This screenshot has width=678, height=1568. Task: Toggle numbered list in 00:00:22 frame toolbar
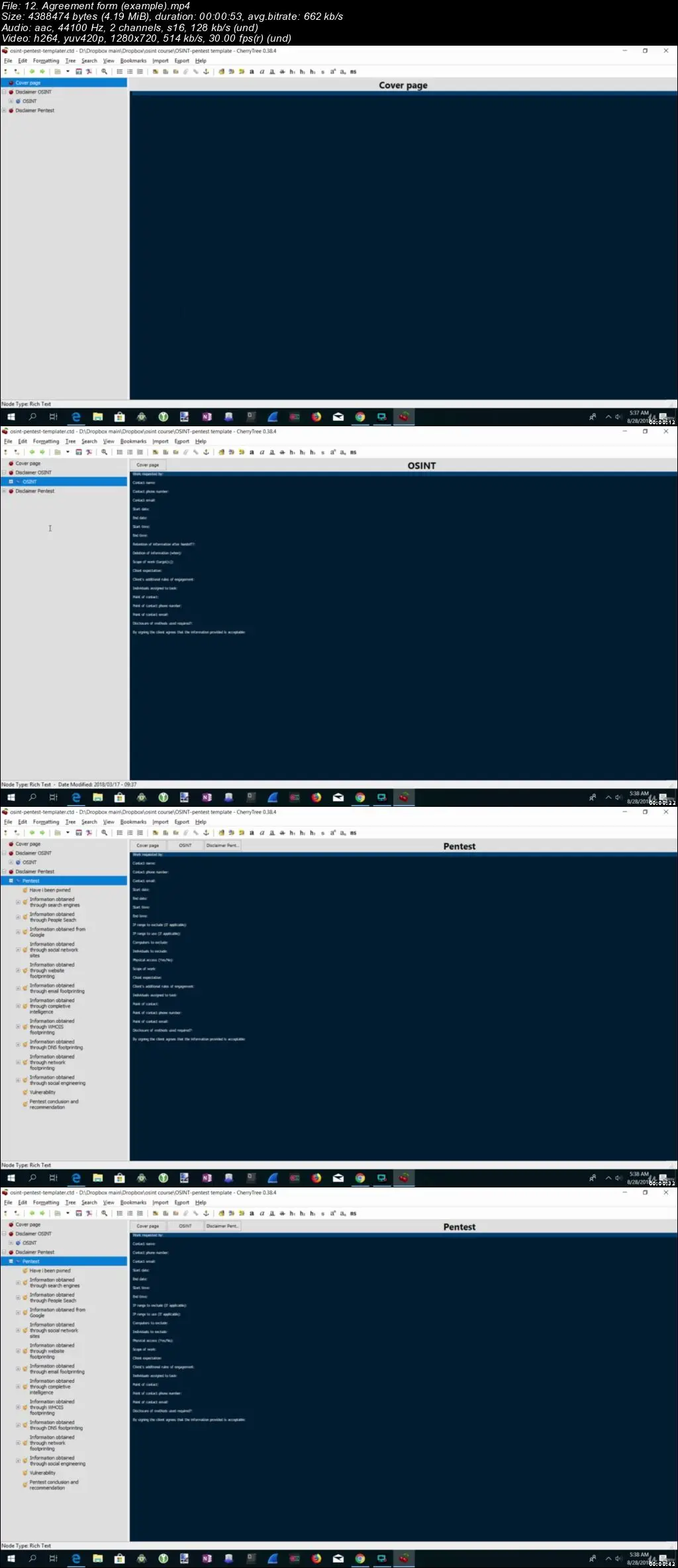point(130,452)
